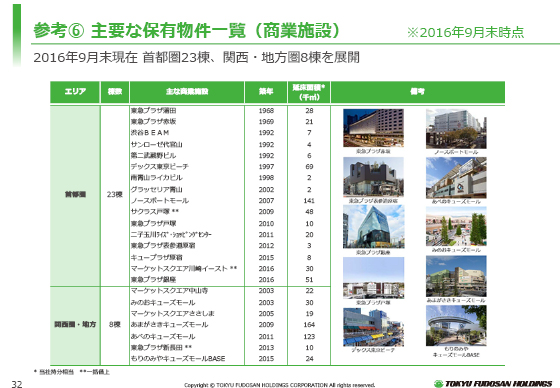Click the 関西圏・地方 area cell

point(75,325)
